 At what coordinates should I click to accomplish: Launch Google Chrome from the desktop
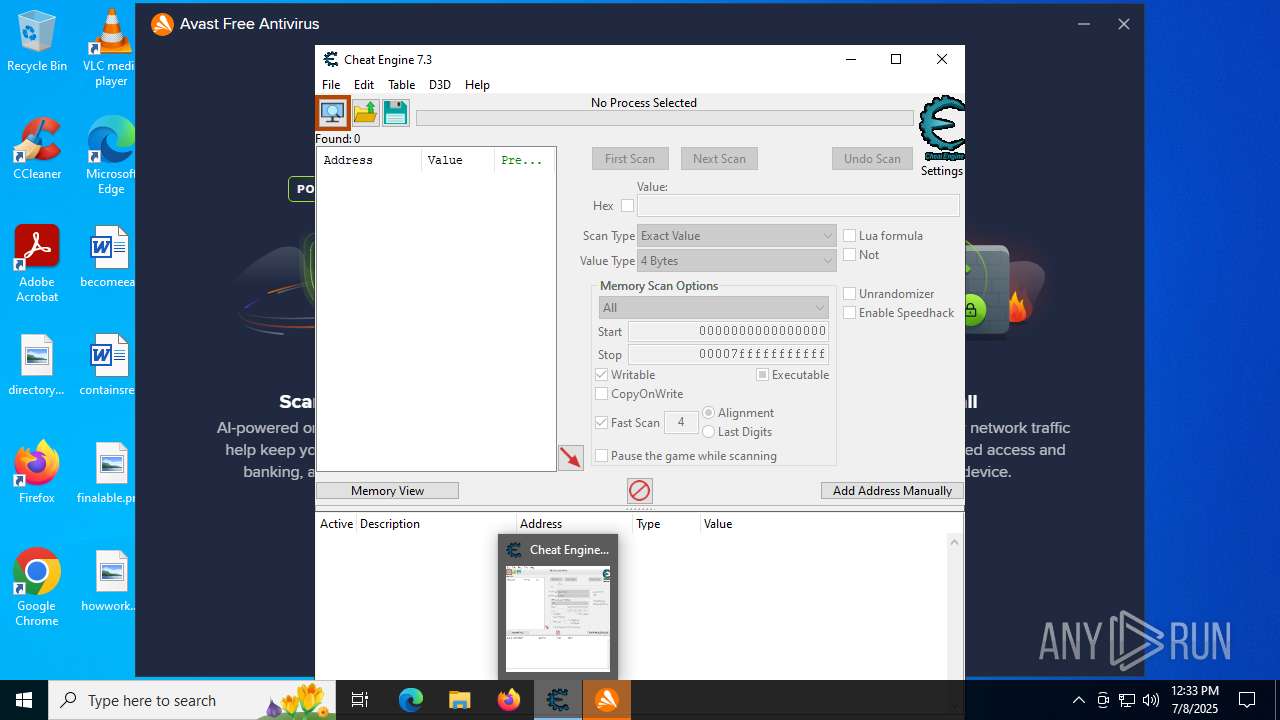coord(37,588)
